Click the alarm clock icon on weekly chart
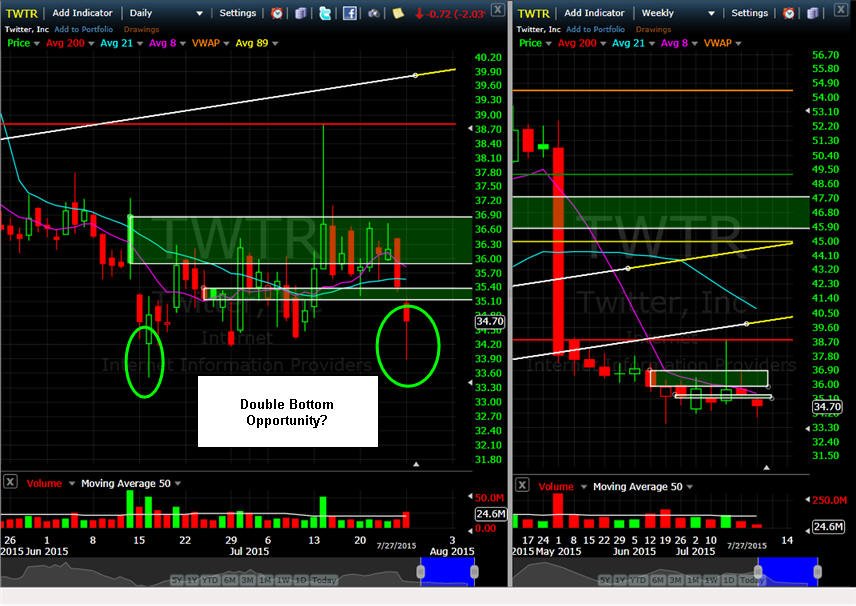Viewport: 856px width, 606px height. click(x=789, y=13)
